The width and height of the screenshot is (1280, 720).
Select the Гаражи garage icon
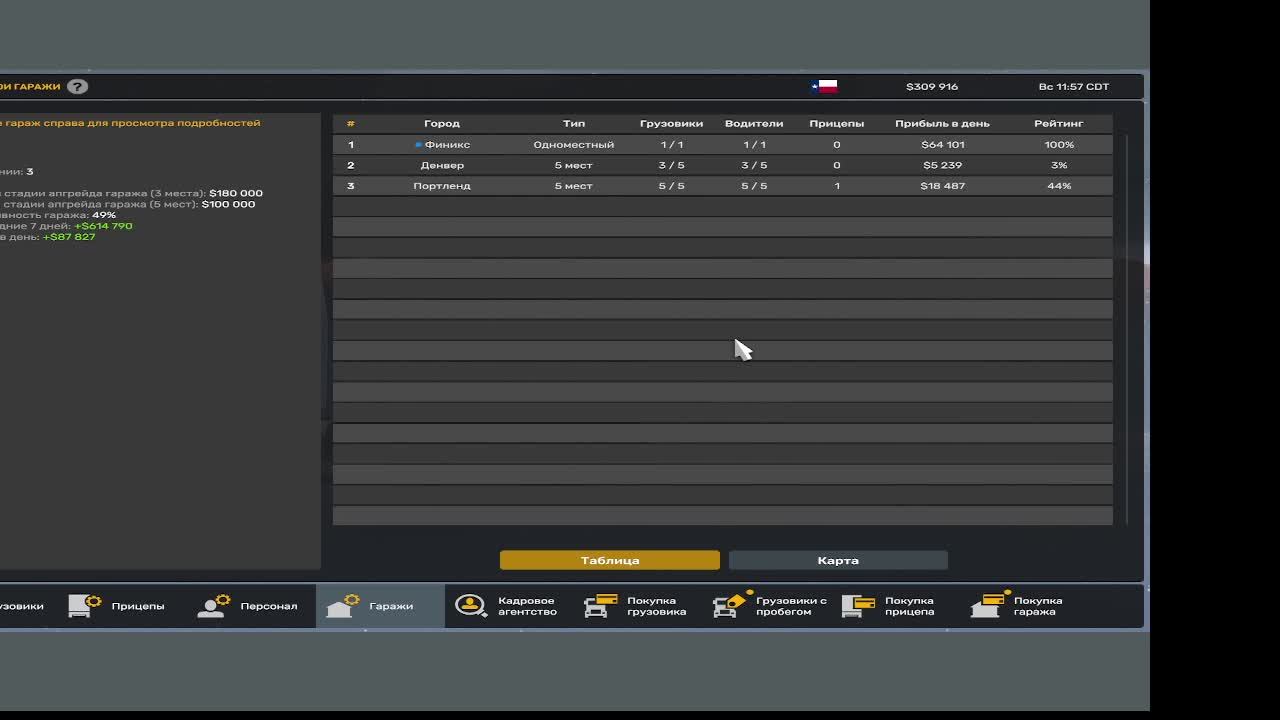tap(343, 606)
